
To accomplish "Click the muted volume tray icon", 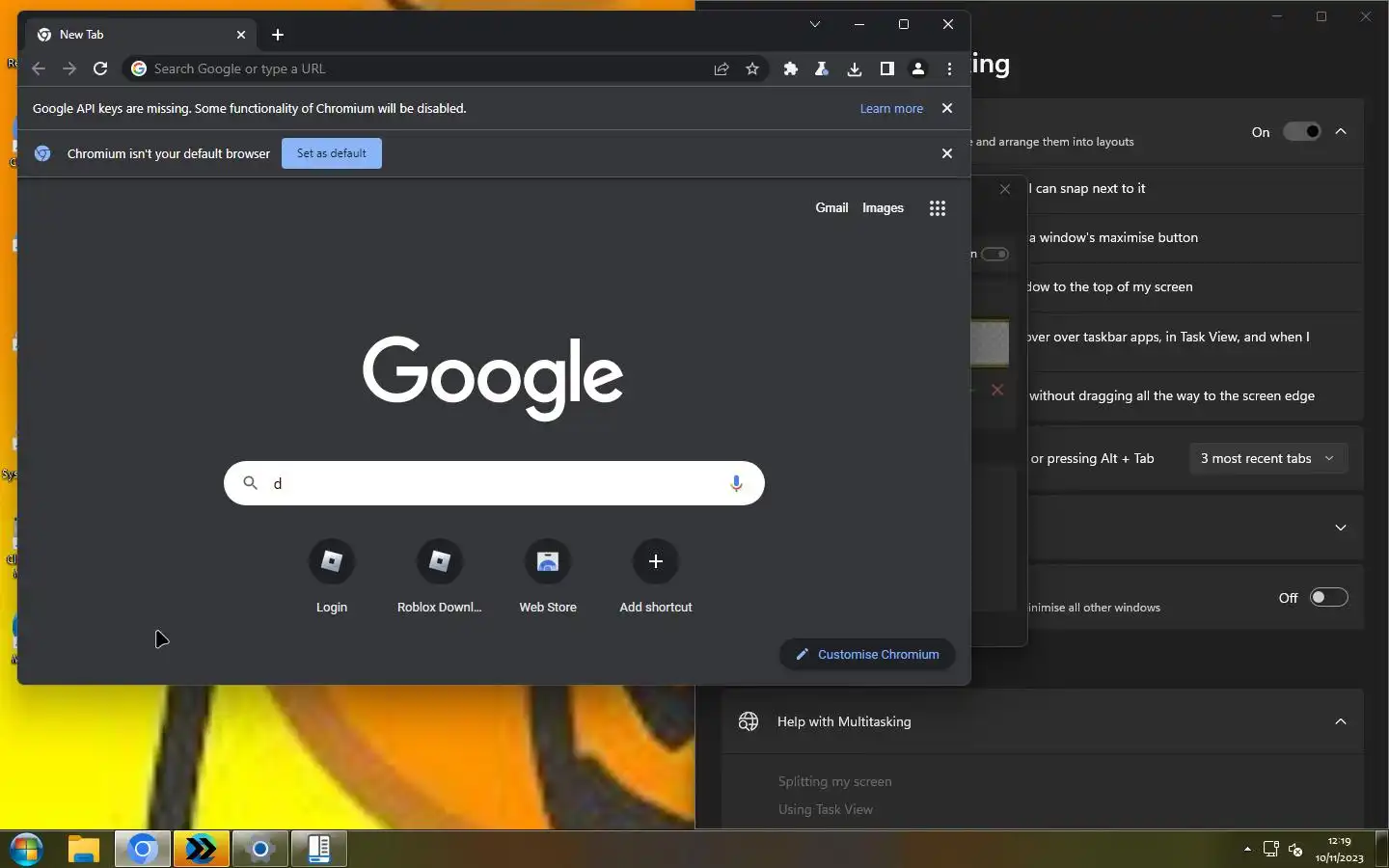I will (1295, 850).
